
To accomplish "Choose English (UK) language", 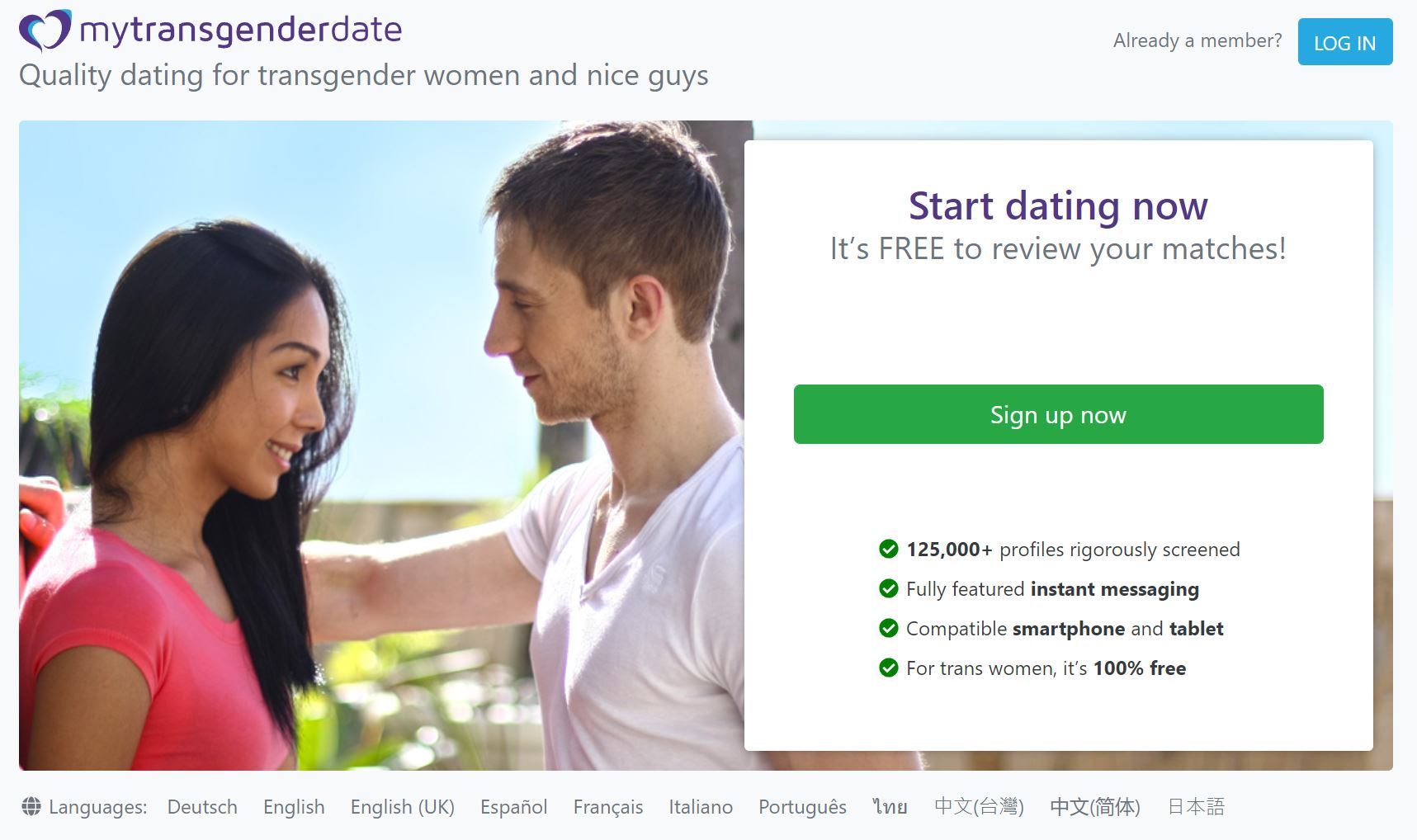I will (x=403, y=807).
